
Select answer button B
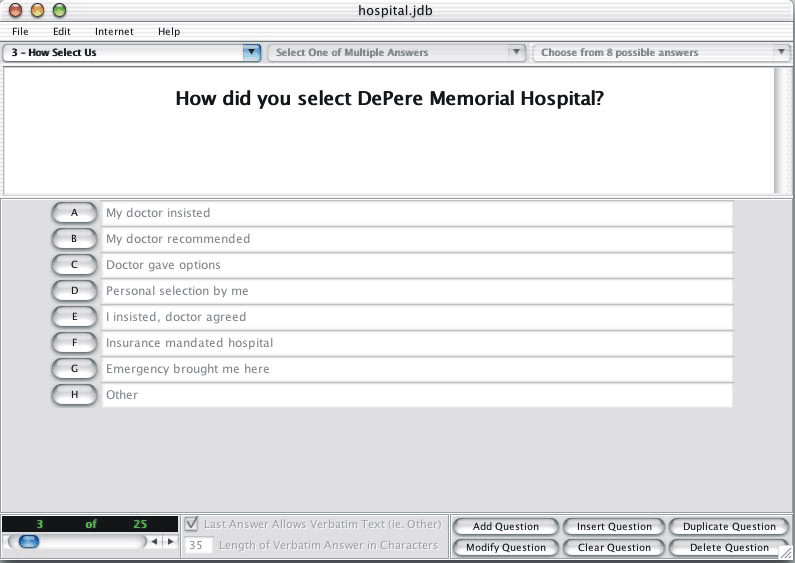point(74,239)
